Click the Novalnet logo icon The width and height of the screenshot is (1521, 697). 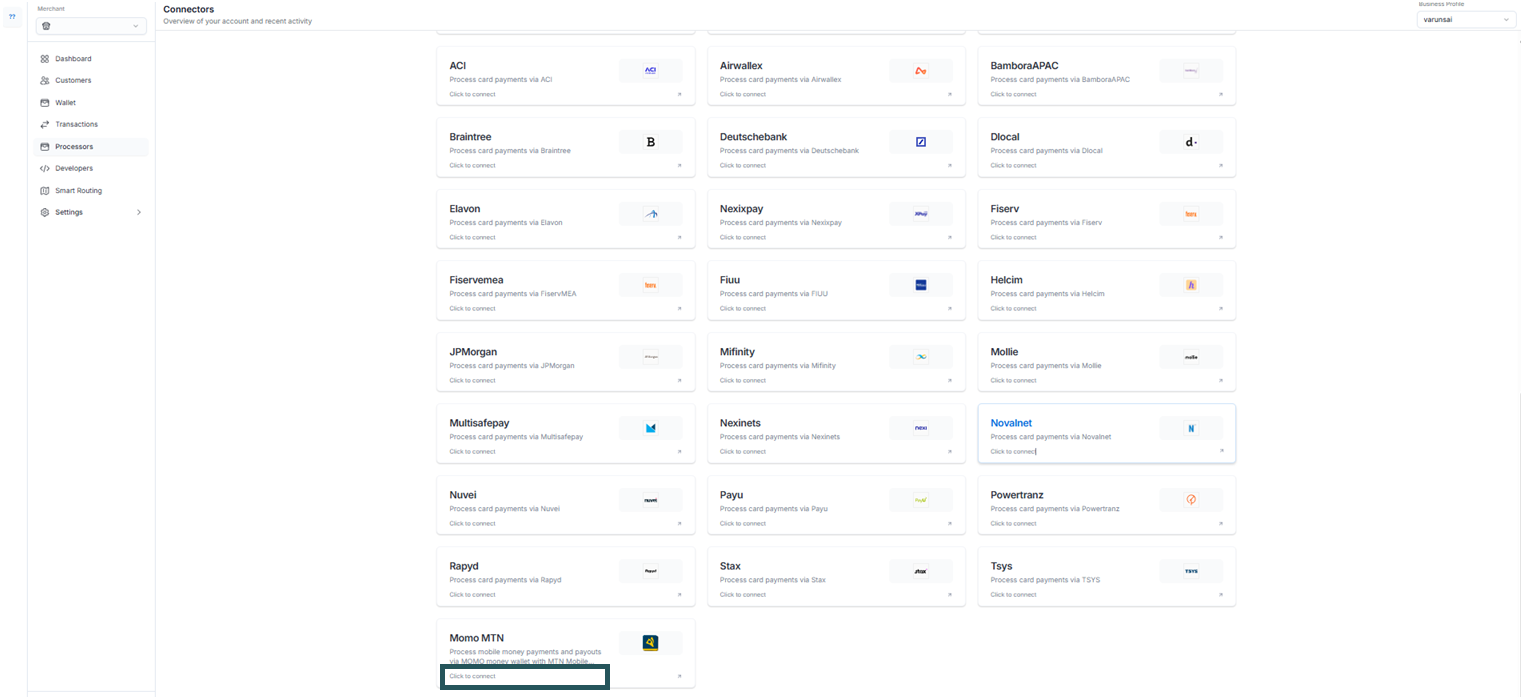pos(1191,428)
